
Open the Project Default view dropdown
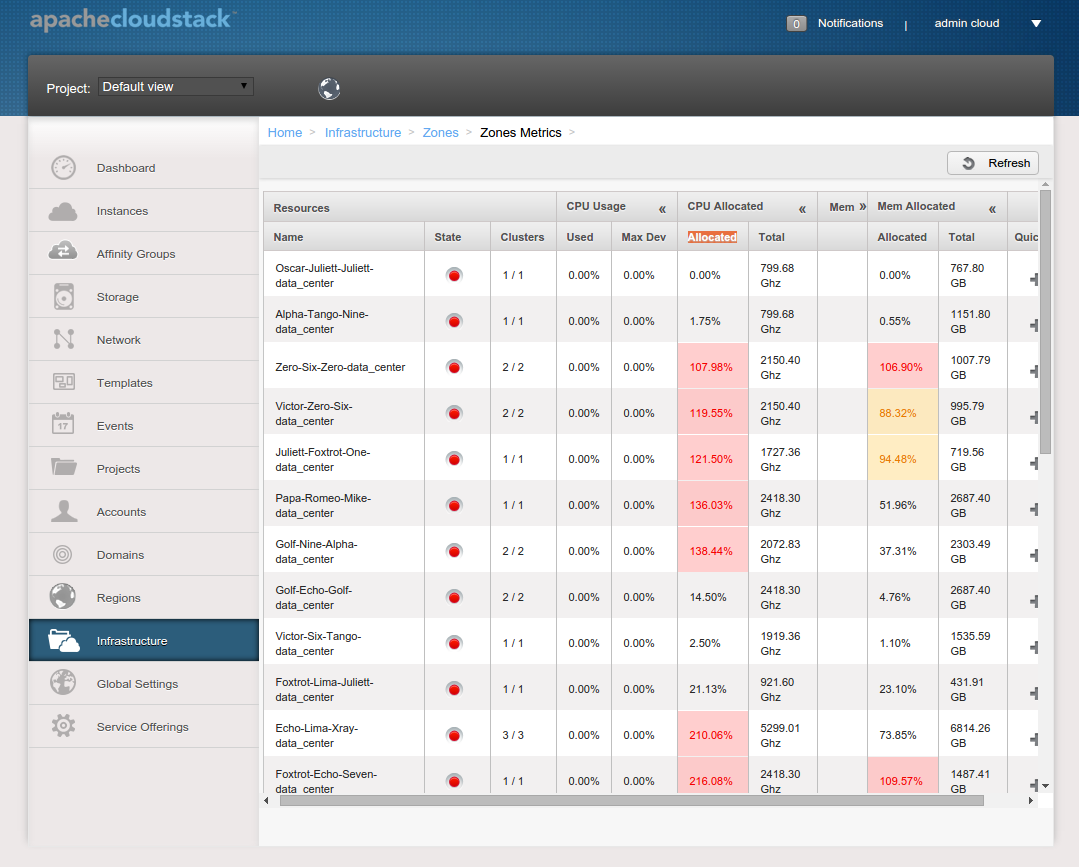point(175,87)
